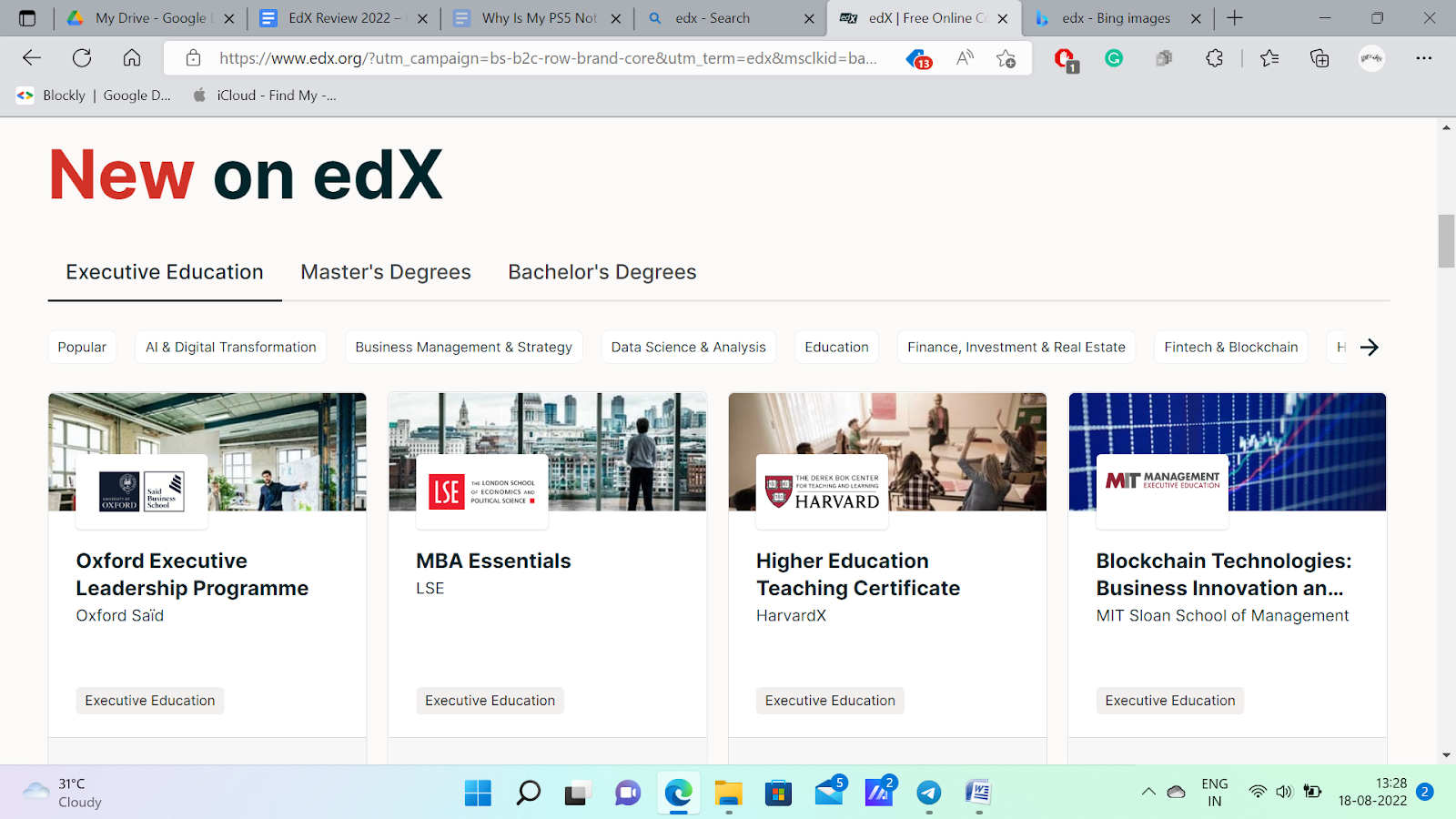
Task: Filter by Business Management & Strategy
Action: (464, 347)
